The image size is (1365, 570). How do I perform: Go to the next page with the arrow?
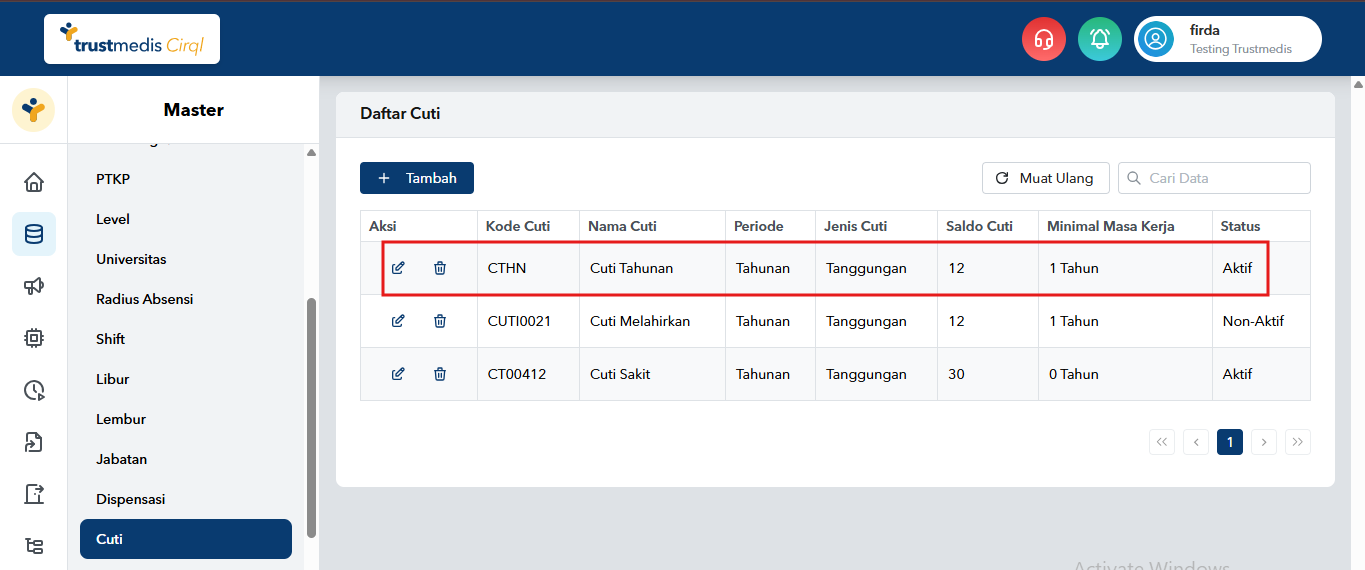1264,442
